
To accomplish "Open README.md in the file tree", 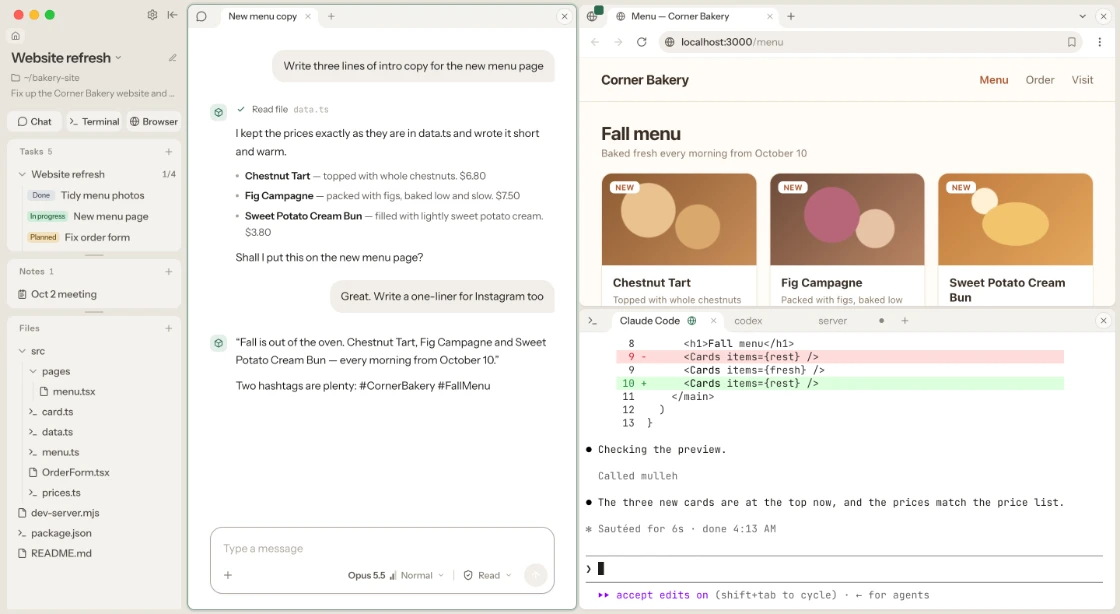I will tap(61, 553).
